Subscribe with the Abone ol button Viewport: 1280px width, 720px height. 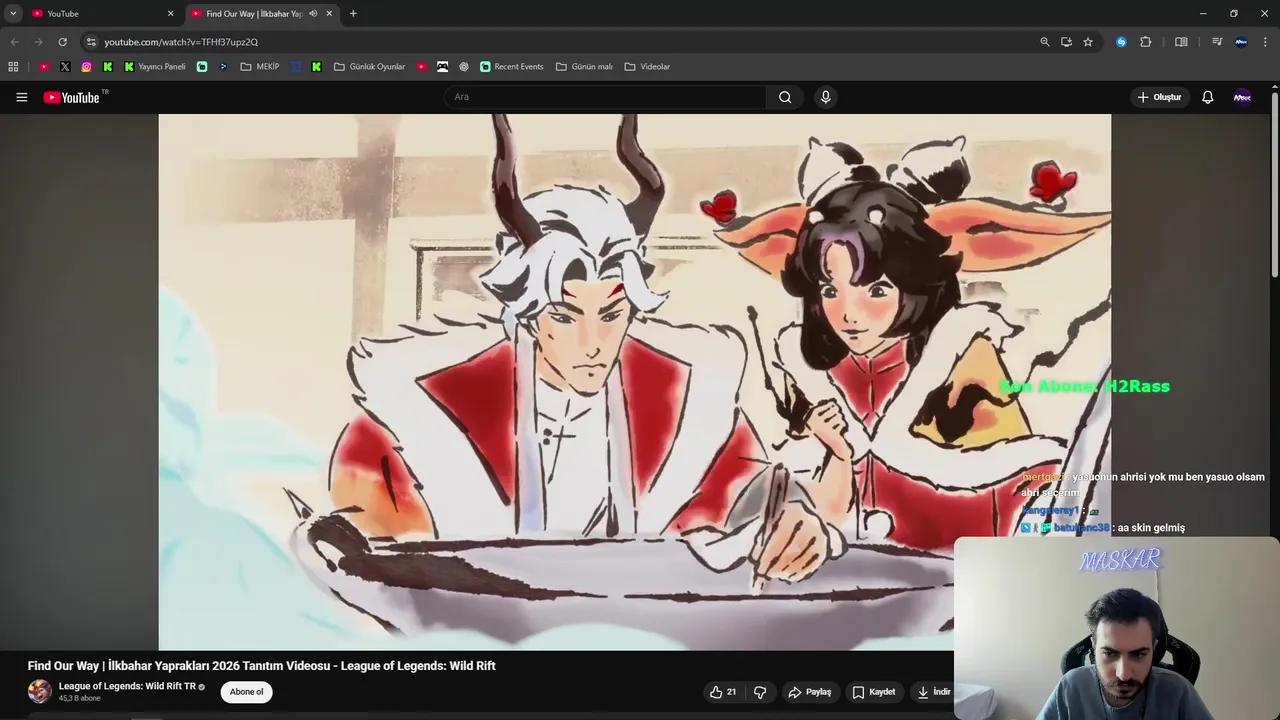point(247,692)
